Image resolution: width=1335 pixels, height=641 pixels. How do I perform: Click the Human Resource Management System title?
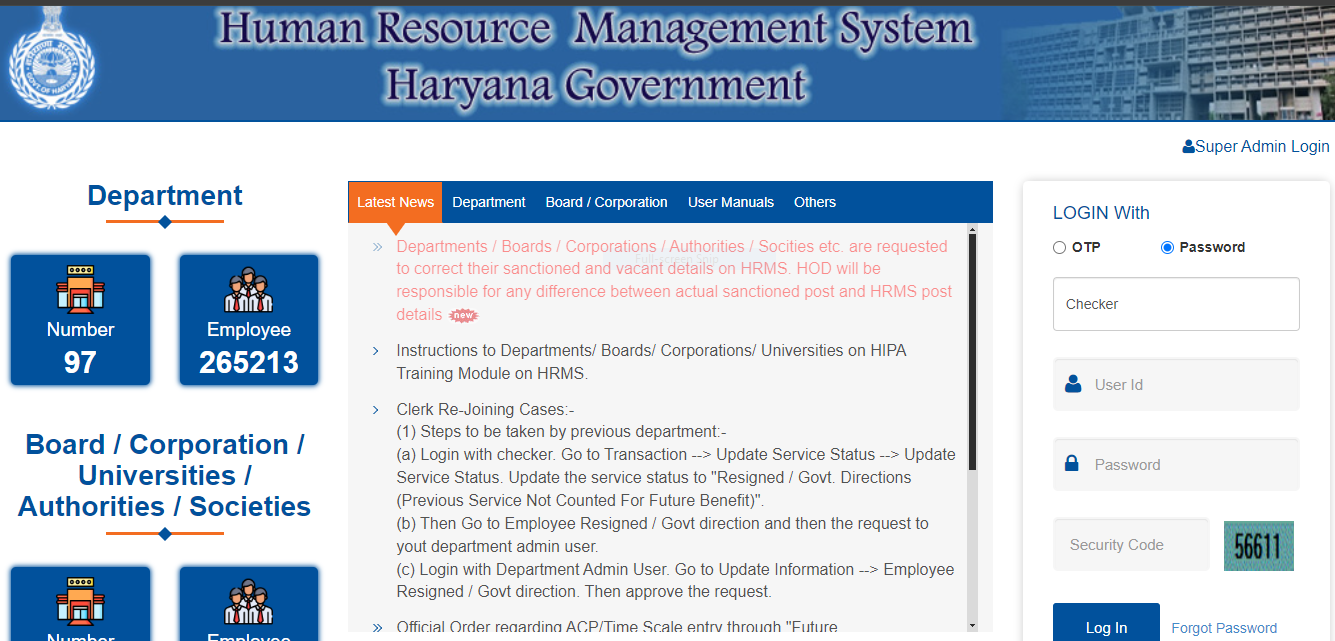pyautogui.click(x=594, y=29)
